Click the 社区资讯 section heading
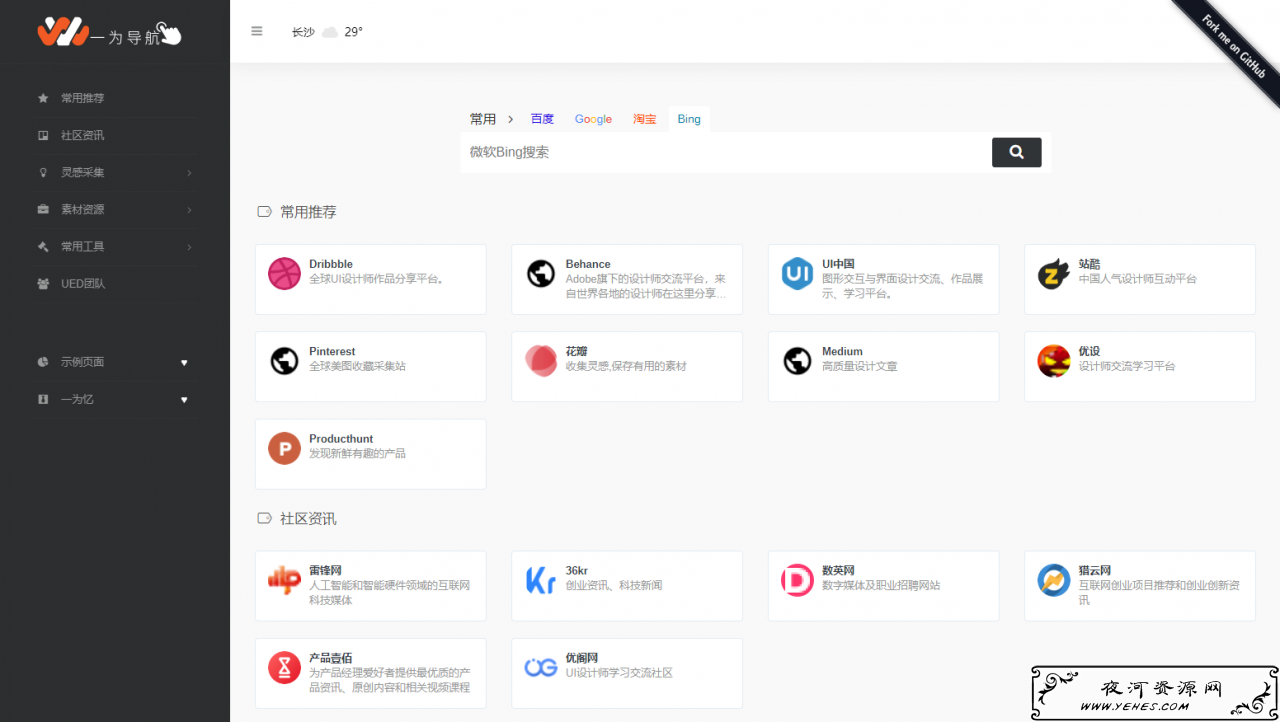The width and height of the screenshot is (1280, 722). (308, 519)
